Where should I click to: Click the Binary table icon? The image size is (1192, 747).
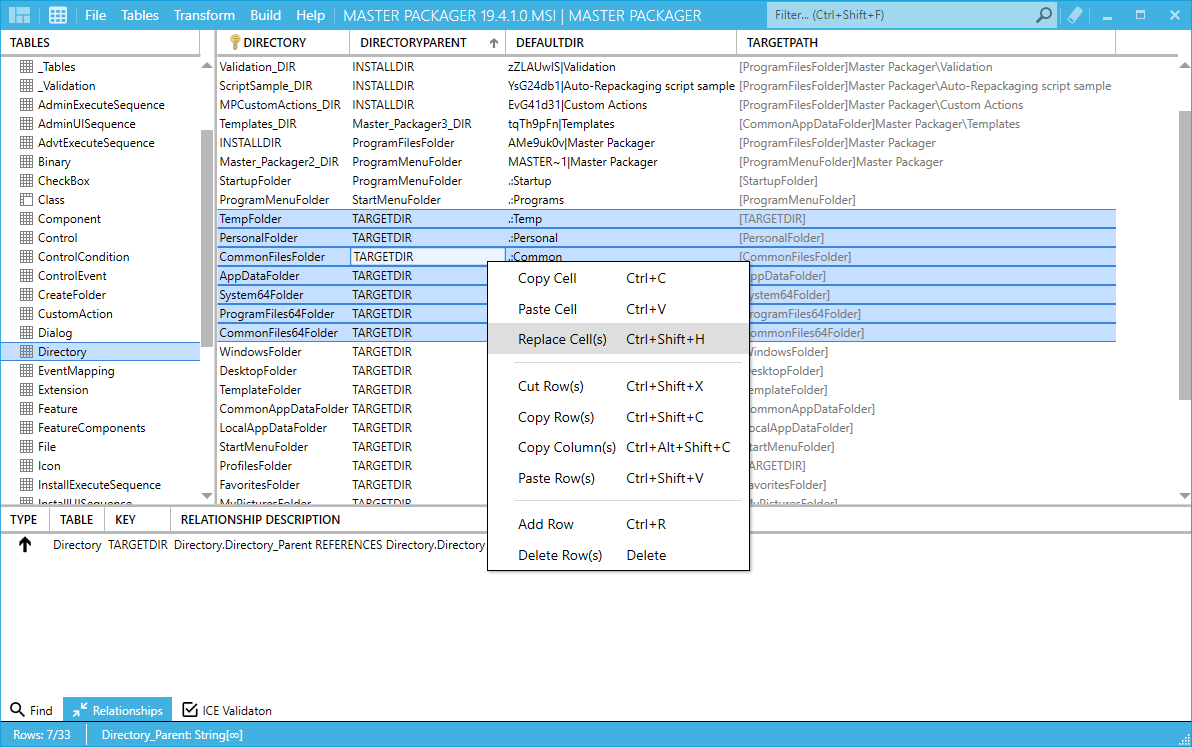point(27,162)
